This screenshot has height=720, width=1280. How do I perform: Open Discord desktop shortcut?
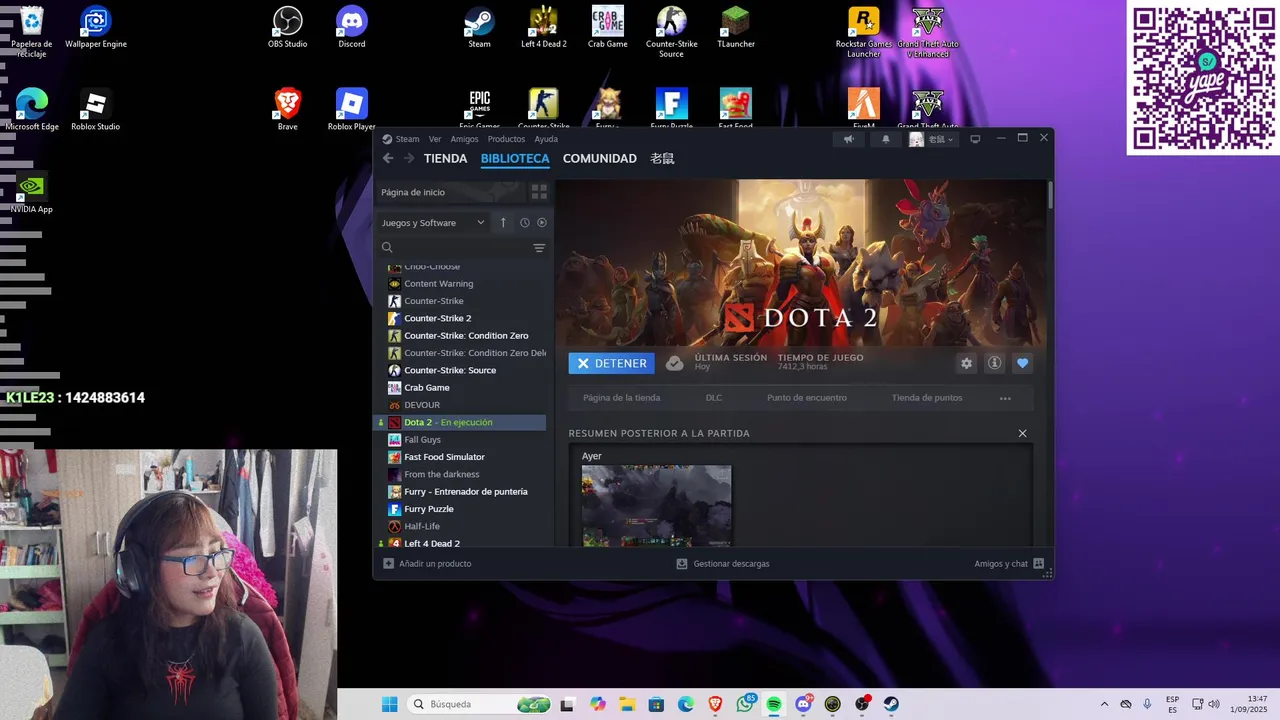tap(352, 27)
